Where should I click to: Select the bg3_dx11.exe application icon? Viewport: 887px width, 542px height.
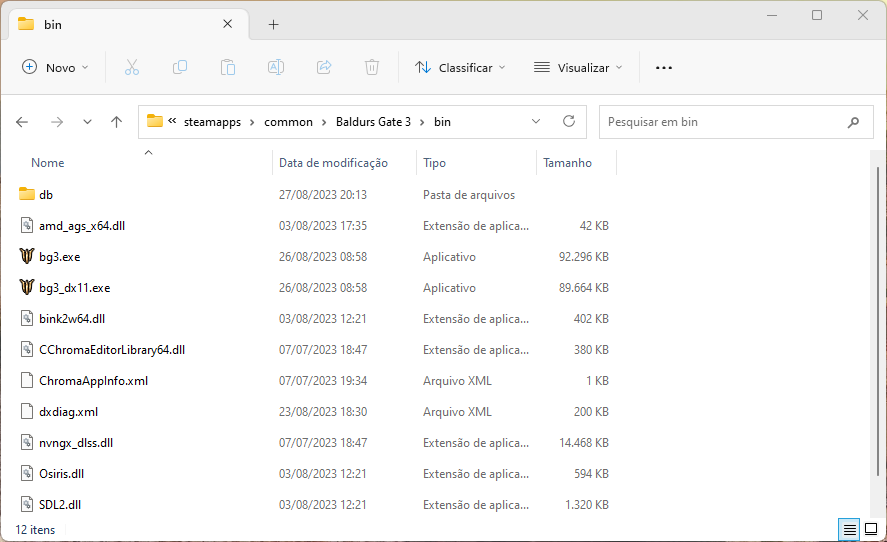[x=27, y=287]
